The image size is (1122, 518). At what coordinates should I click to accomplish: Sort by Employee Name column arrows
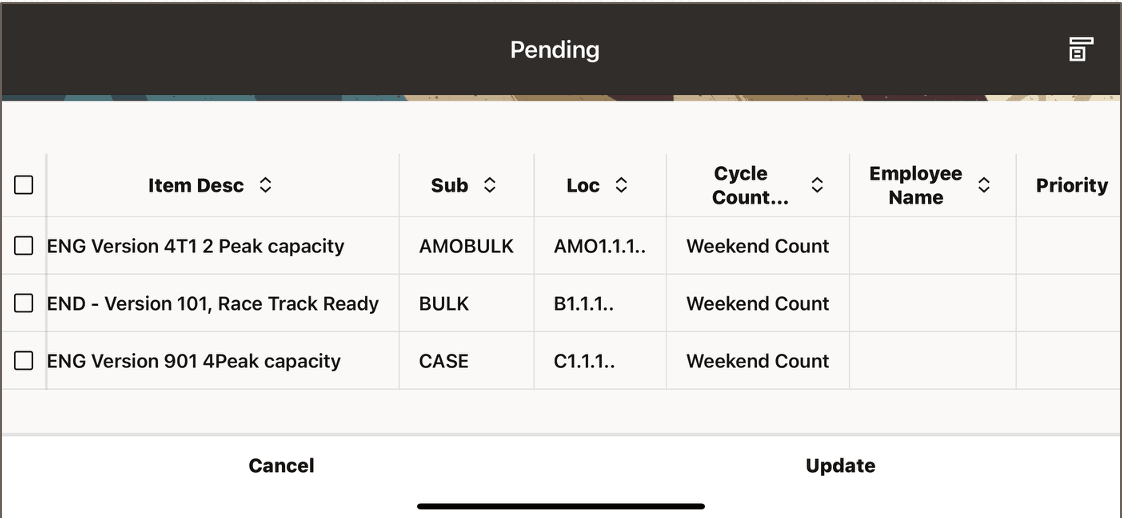(x=984, y=185)
